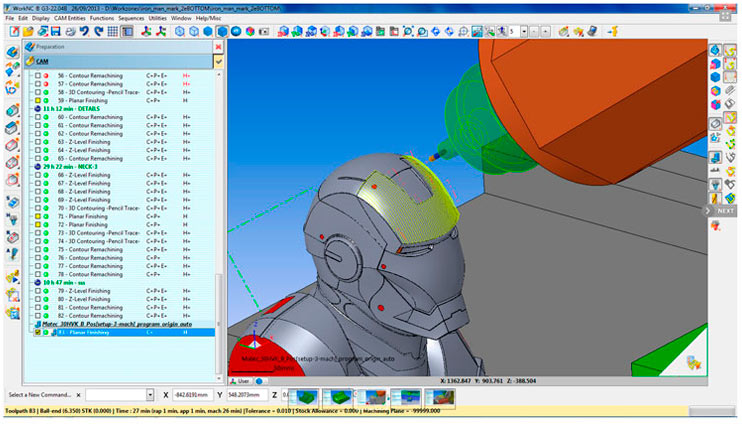This screenshot has width=742, height=435.
Task: Click the User coordinate system icon
Action: (240, 381)
